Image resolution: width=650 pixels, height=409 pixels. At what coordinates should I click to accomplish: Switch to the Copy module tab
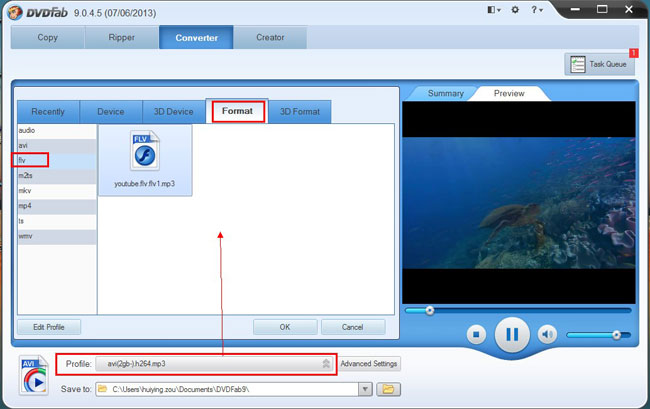point(48,37)
